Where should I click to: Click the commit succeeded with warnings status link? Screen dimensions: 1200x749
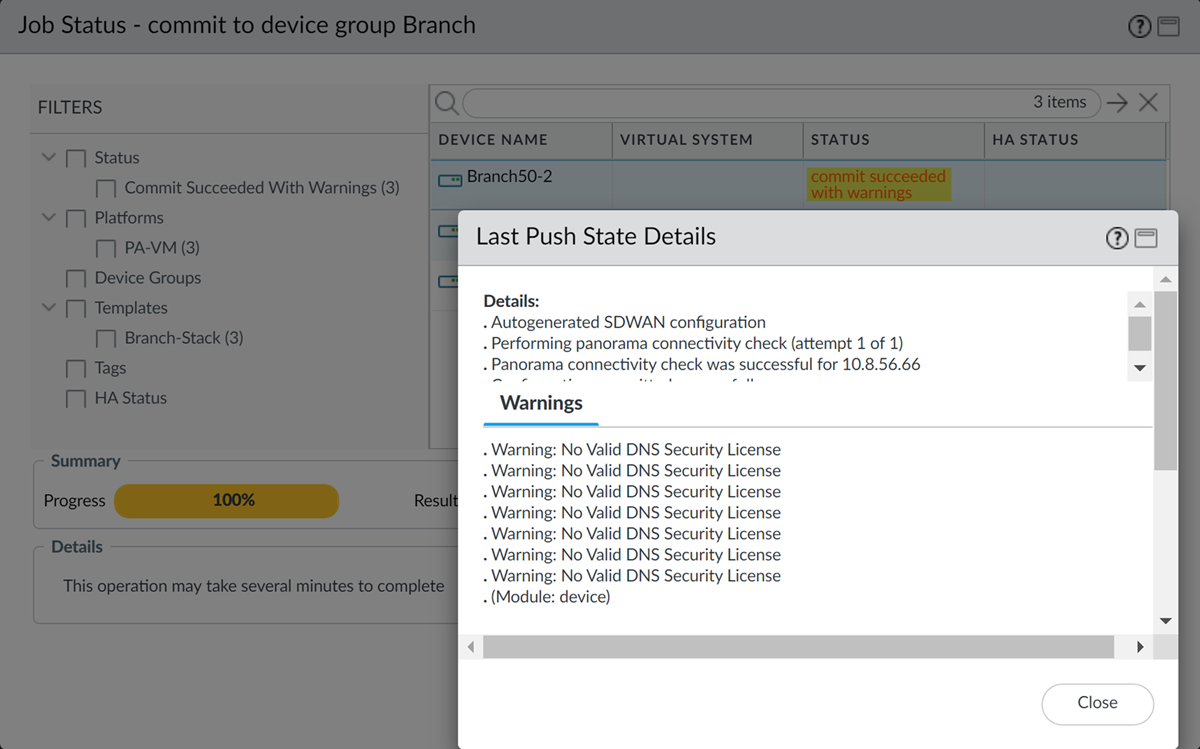pyautogui.click(x=877, y=184)
